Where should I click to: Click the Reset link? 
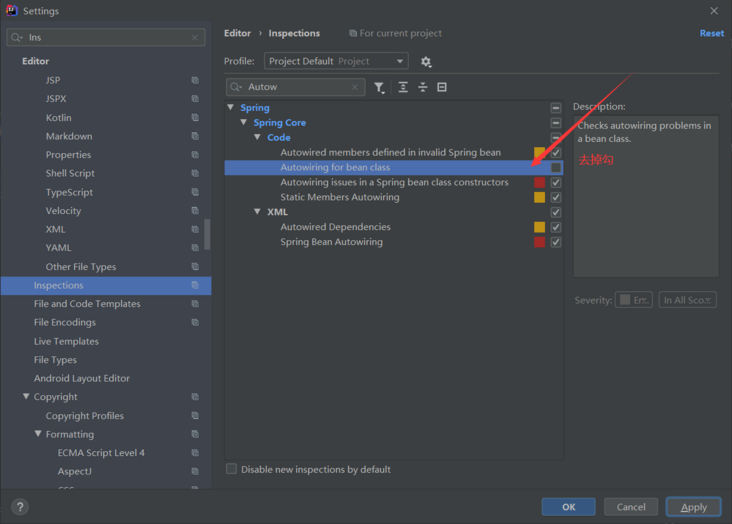pos(711,33)
